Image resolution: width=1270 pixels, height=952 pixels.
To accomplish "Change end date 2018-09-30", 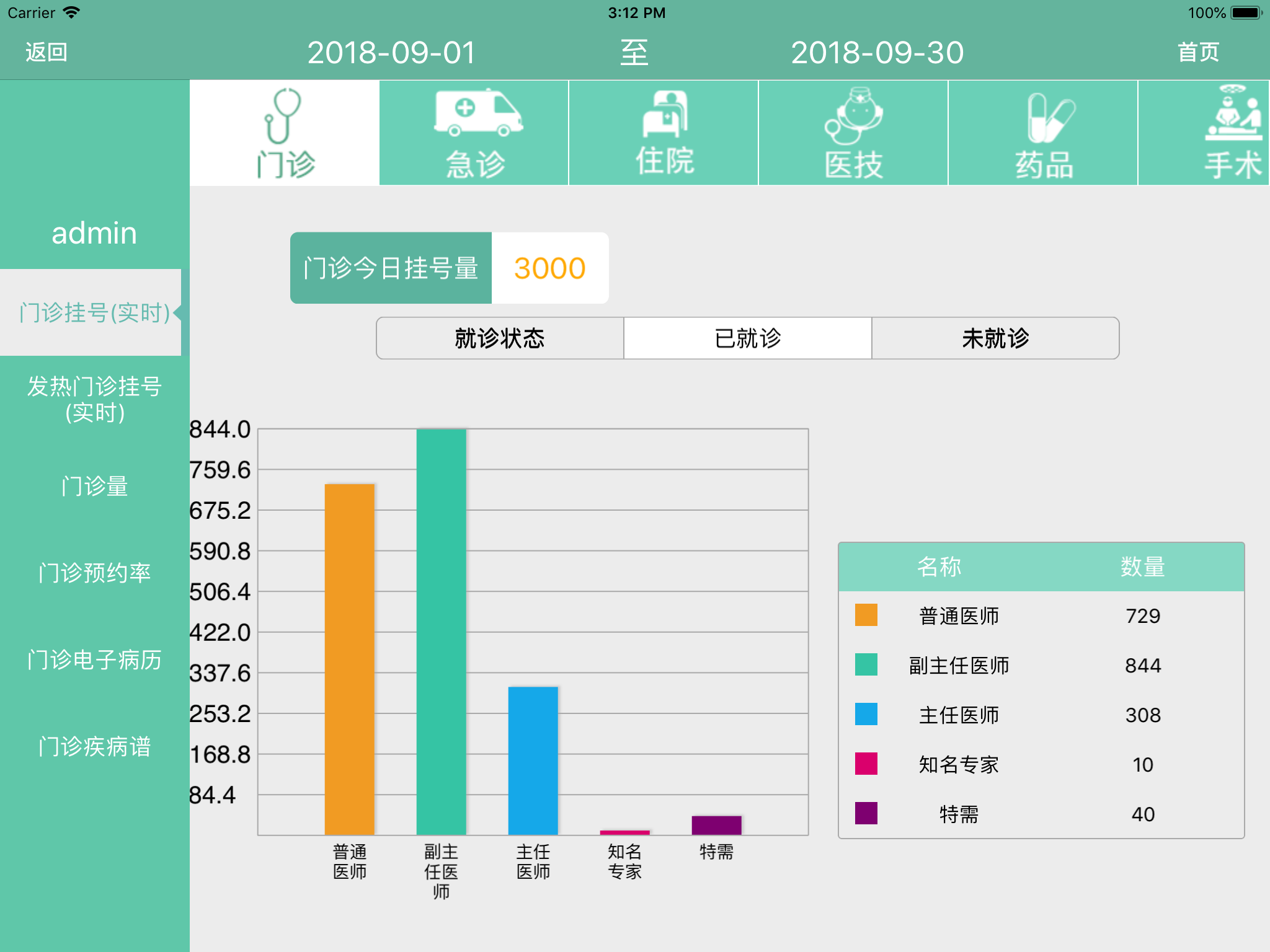I will click(877, 53).
